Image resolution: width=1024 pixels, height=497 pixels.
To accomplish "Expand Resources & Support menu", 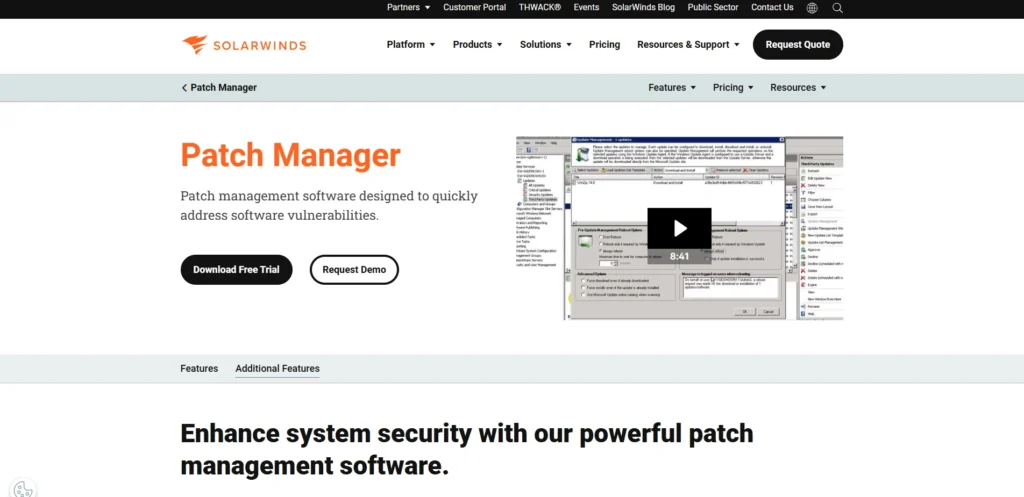I will (688, 44).
